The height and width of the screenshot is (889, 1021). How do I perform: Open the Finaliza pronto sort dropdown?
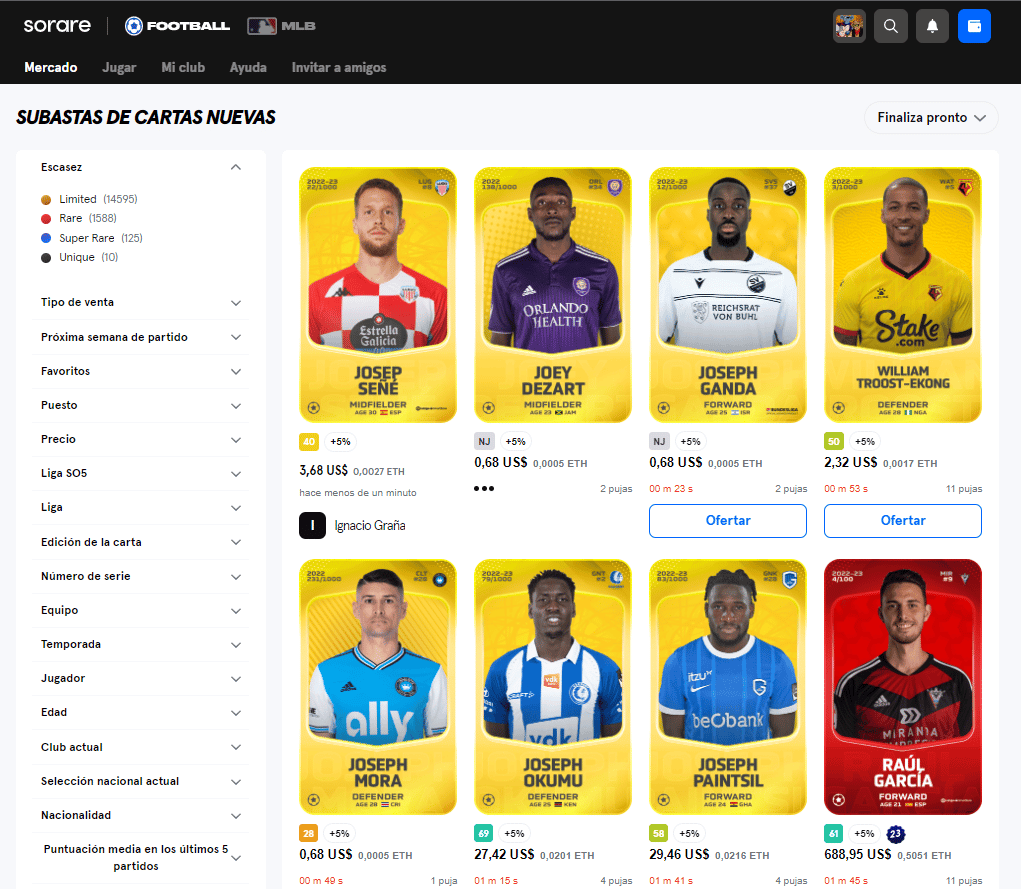[931, 118]
